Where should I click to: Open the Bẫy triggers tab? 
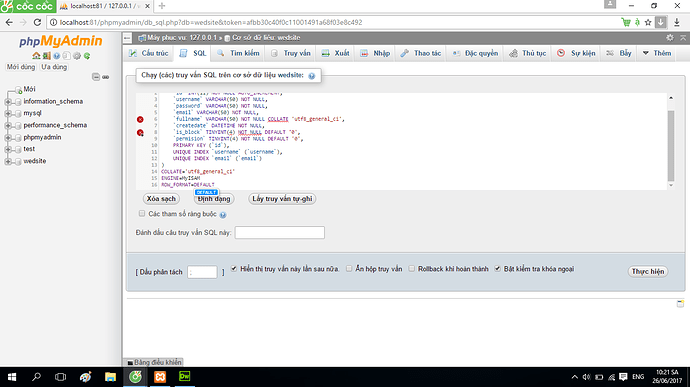(x=619, y=53)
